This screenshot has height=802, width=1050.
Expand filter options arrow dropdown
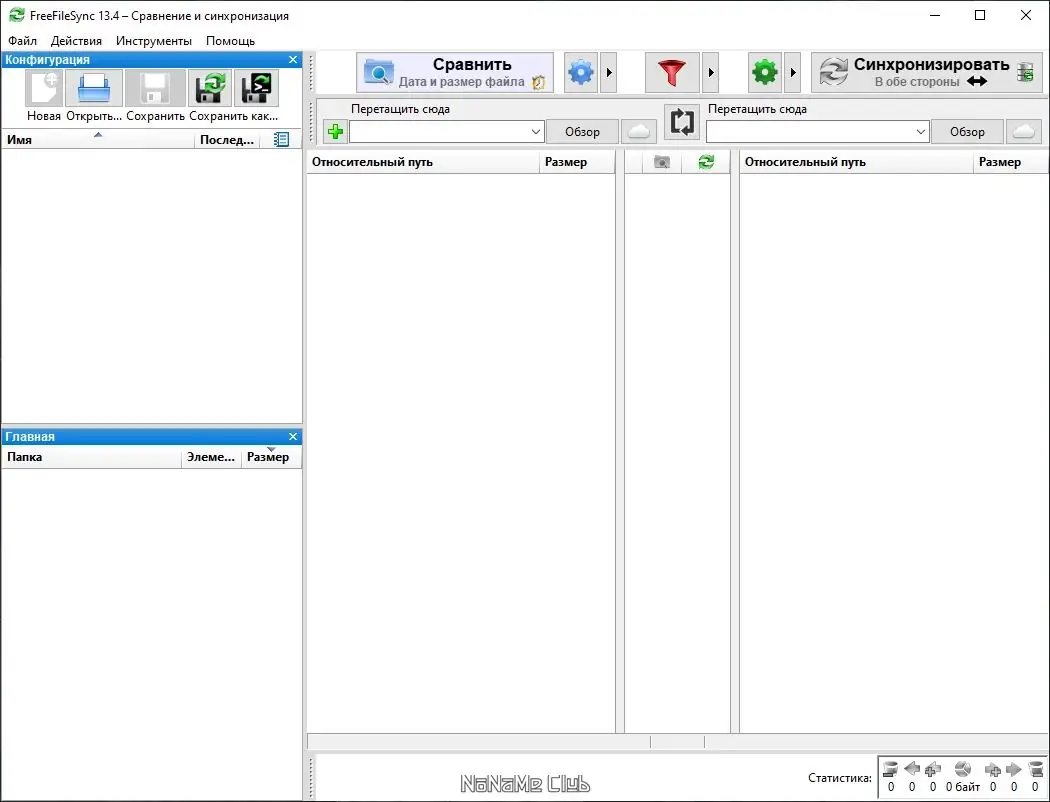710,72
